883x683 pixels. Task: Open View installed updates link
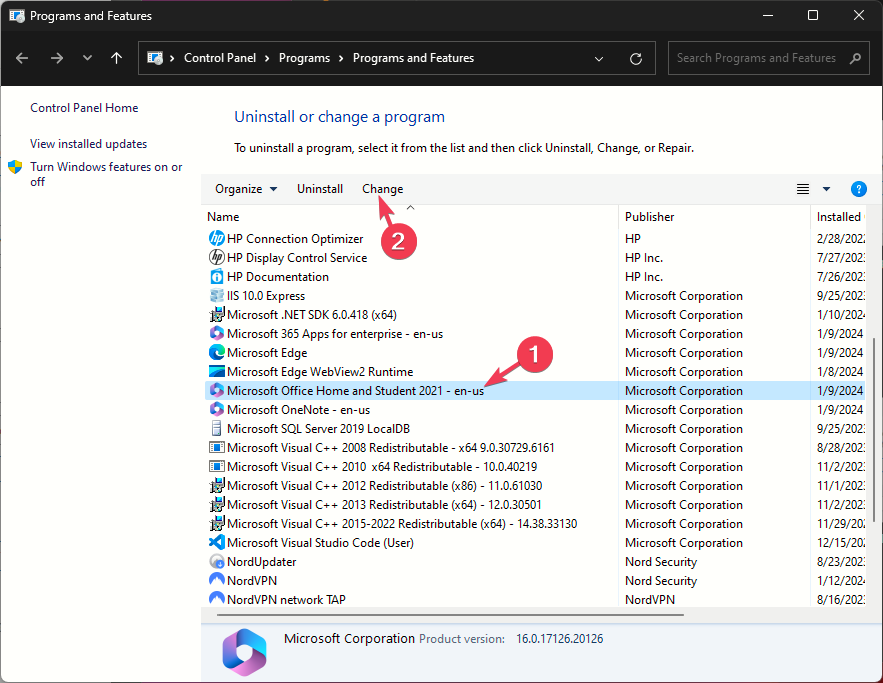point(88,144)
